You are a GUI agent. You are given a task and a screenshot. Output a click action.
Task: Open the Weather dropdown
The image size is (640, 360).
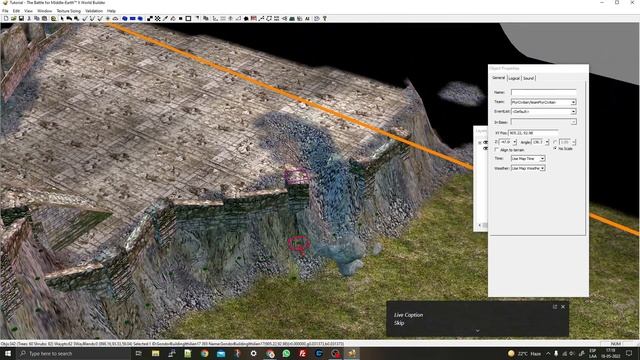click(x=542, y=168)
